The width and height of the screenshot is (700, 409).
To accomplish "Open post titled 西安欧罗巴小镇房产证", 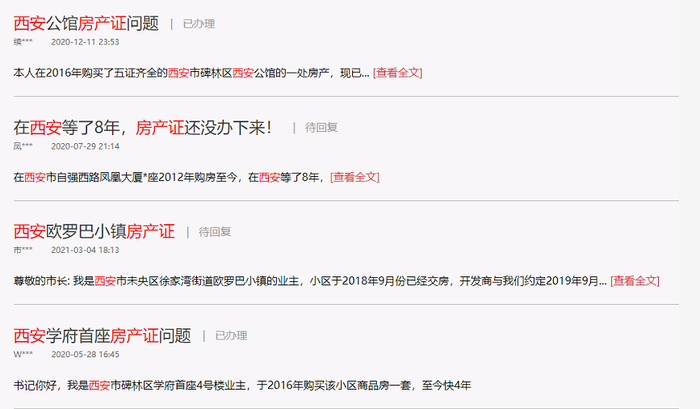I will point(94,231).
